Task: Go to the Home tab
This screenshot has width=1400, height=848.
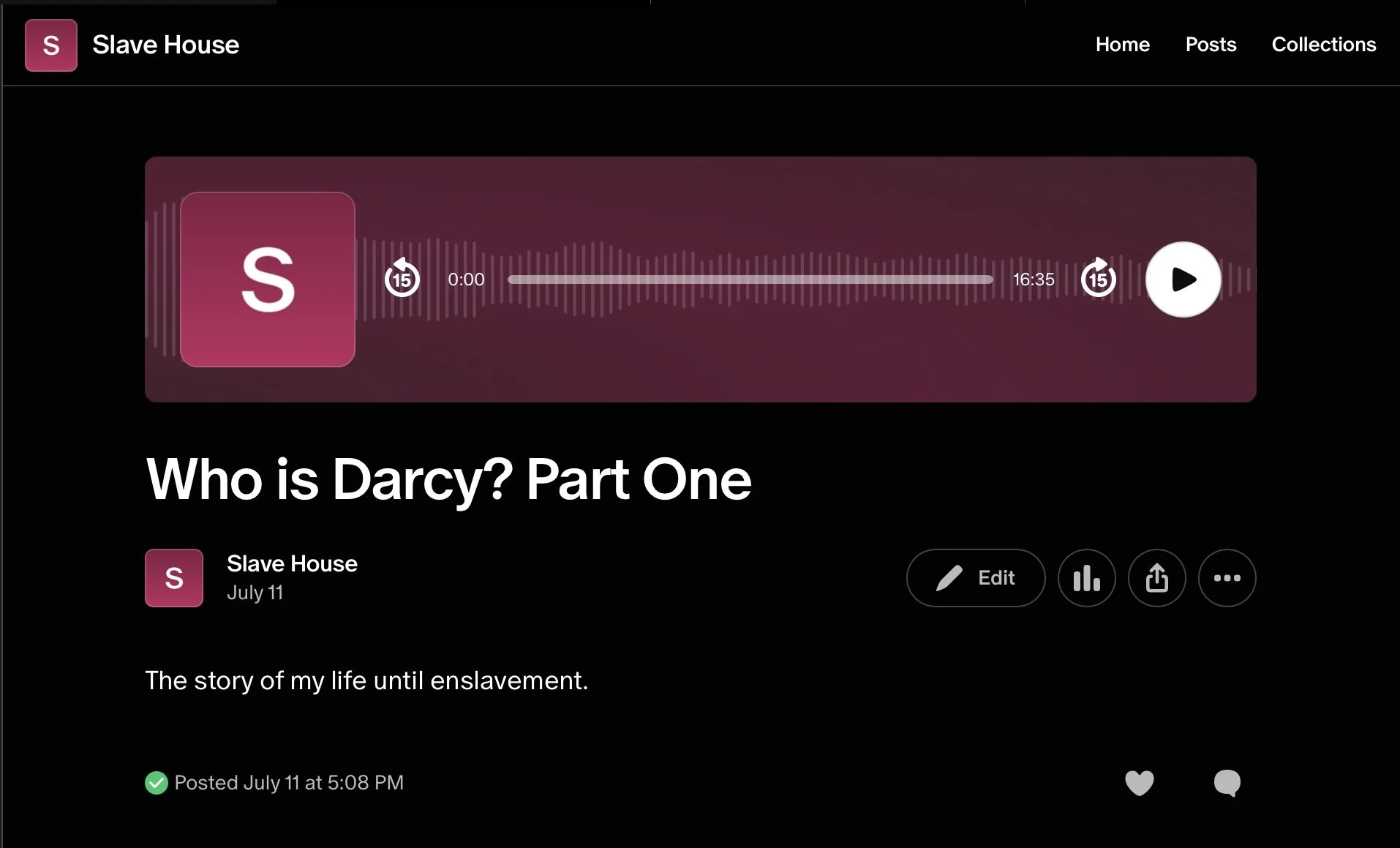Action: pos(1122,45)
